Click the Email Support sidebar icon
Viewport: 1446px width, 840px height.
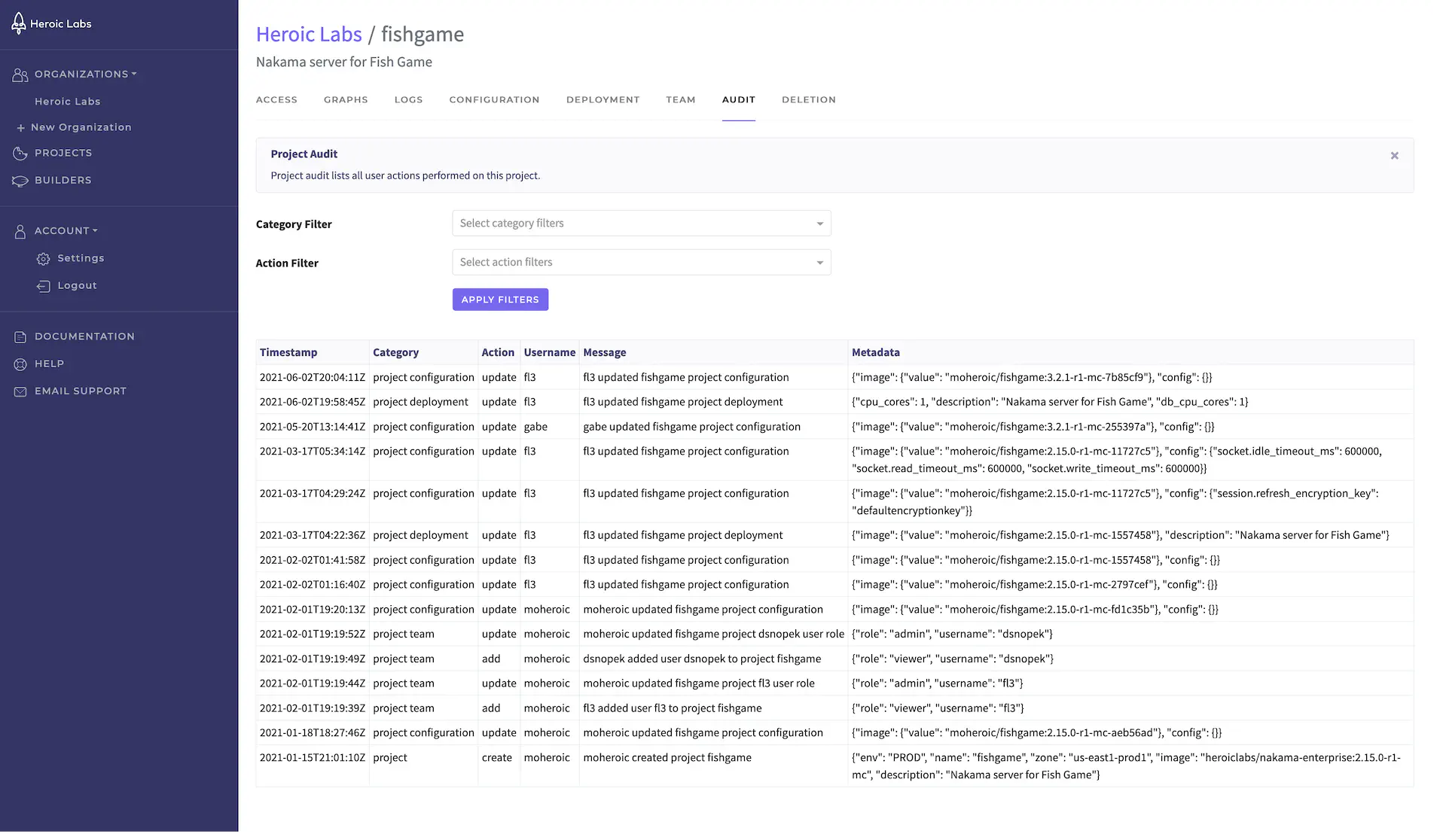coord(20,390)
